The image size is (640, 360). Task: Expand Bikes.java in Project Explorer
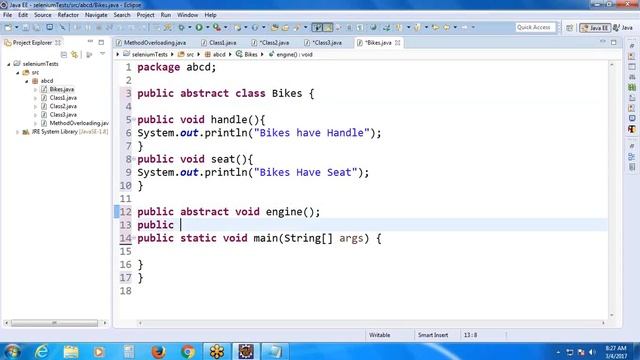click(x=36, y=89)
